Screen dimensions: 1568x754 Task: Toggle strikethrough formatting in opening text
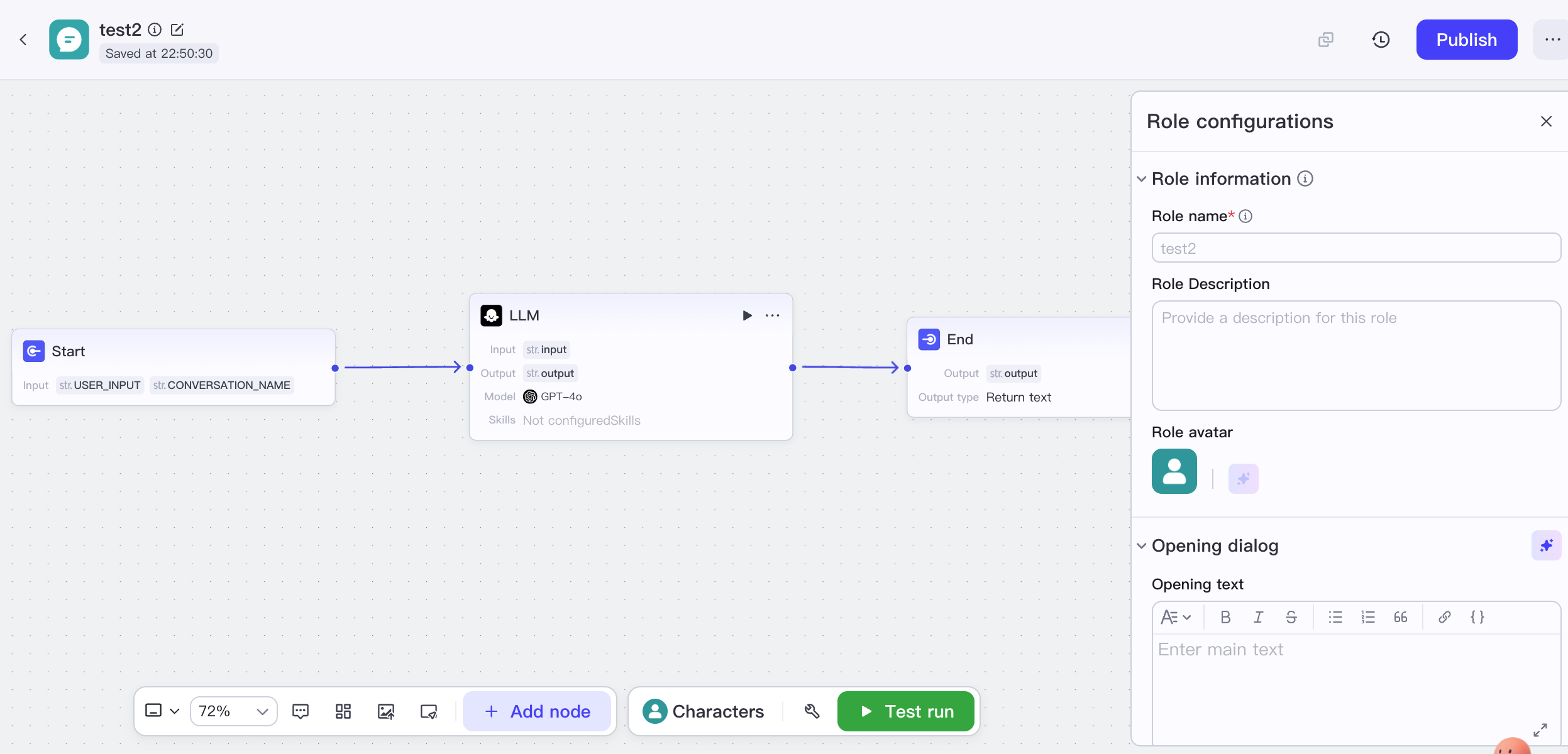(1291, 617)
